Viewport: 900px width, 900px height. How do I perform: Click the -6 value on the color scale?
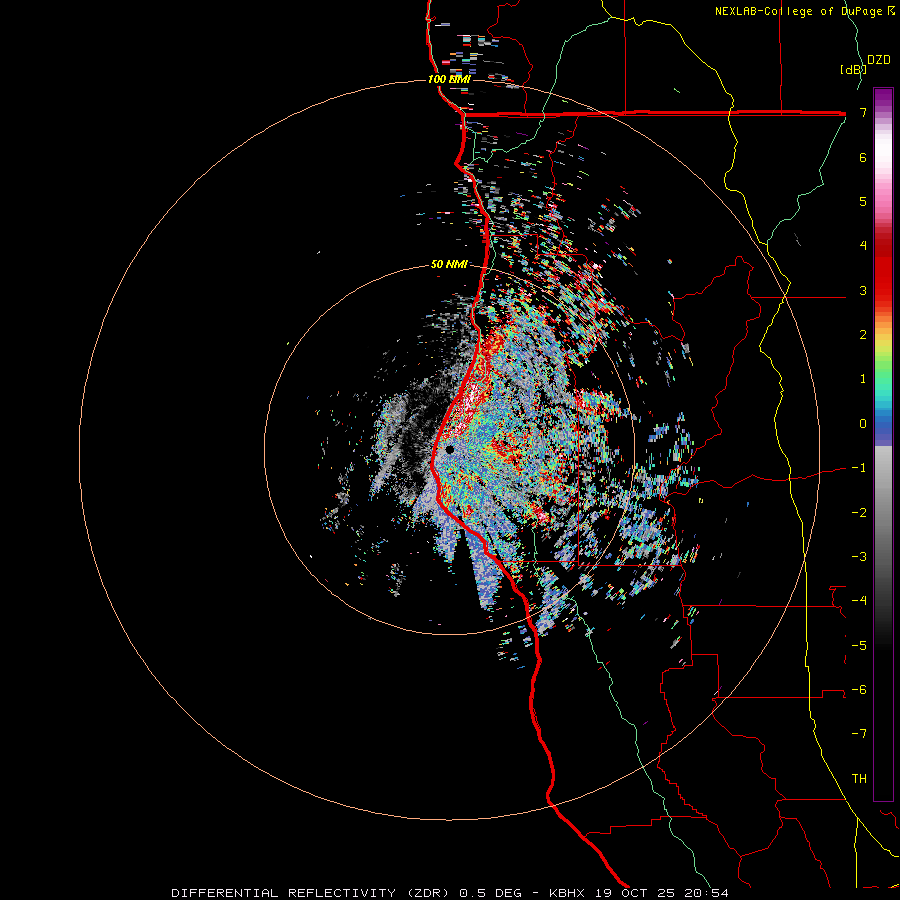click(x=859, y=690)
